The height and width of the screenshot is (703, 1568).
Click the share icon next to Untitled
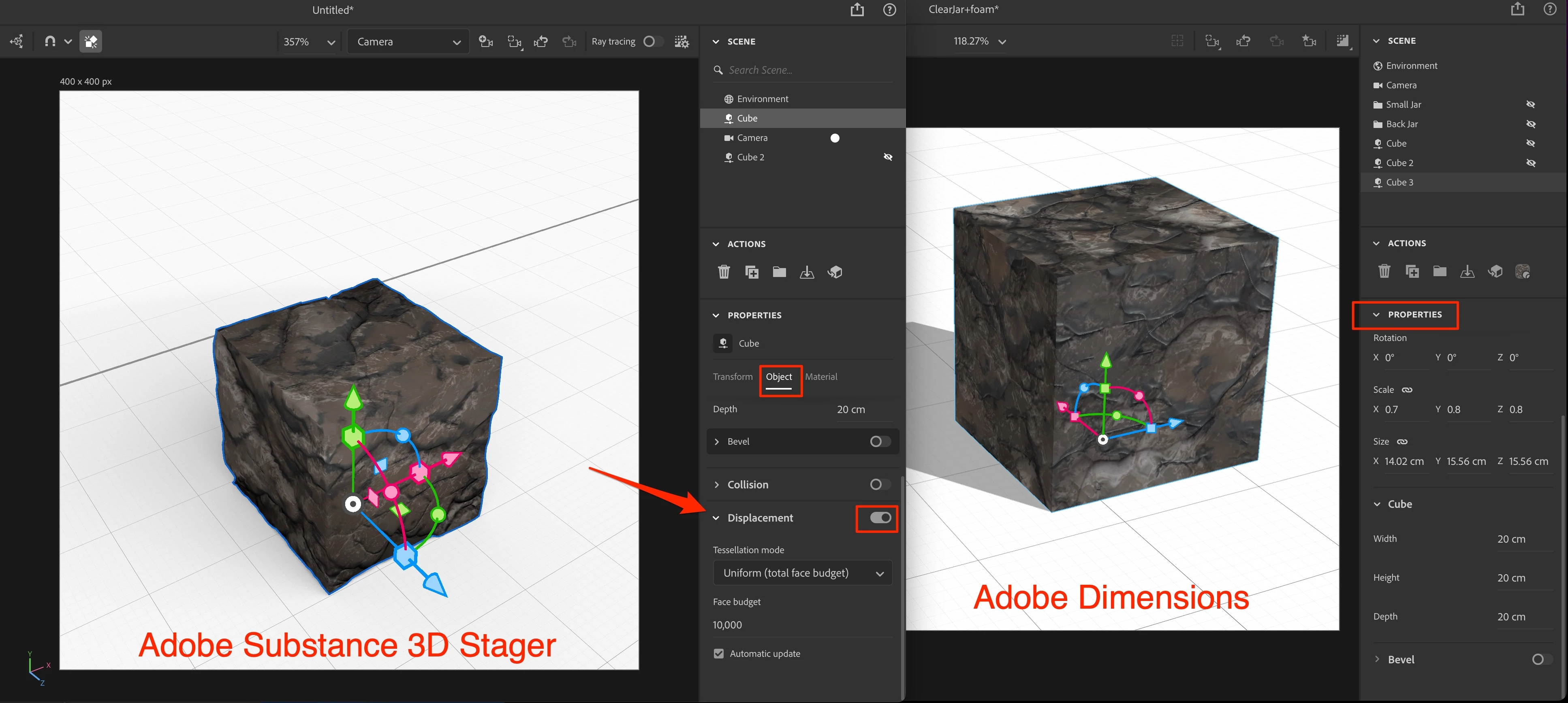tap(857, 10)
